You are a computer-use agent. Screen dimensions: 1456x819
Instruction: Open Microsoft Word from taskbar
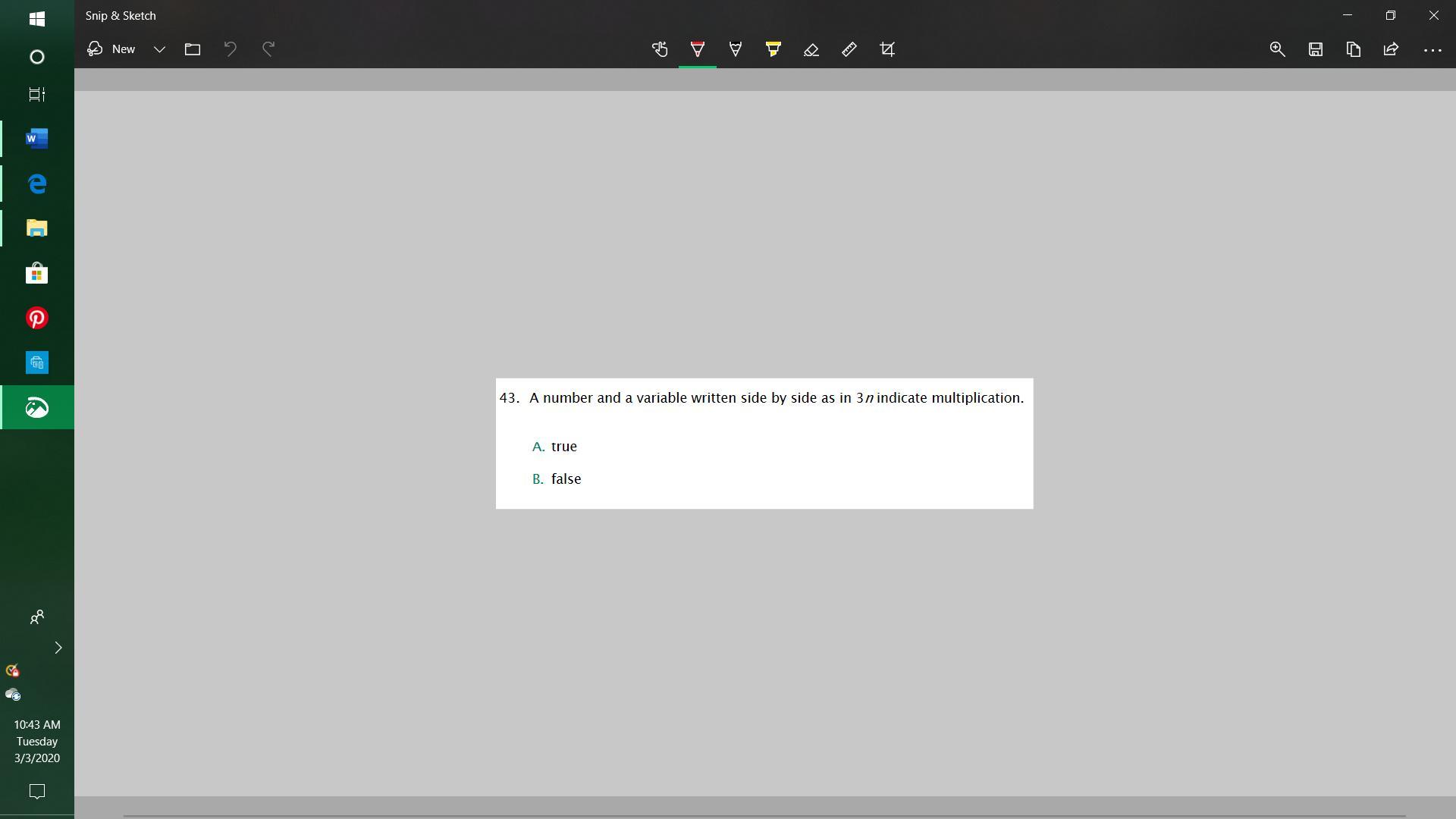[36, 139]
